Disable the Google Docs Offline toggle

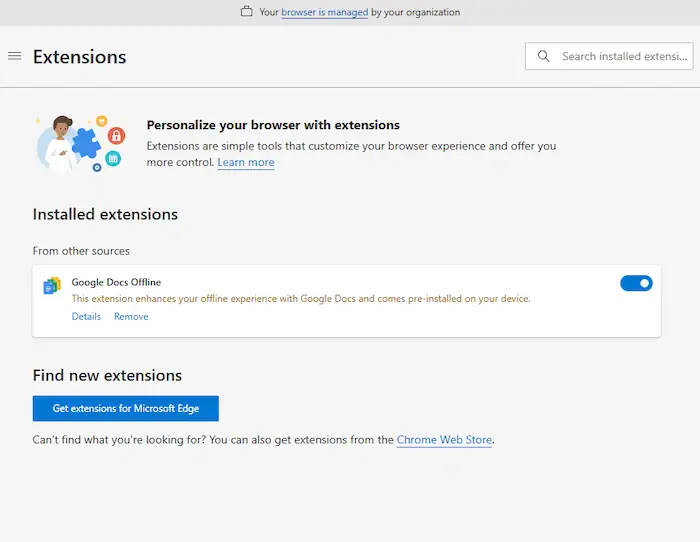pos(636,283)
